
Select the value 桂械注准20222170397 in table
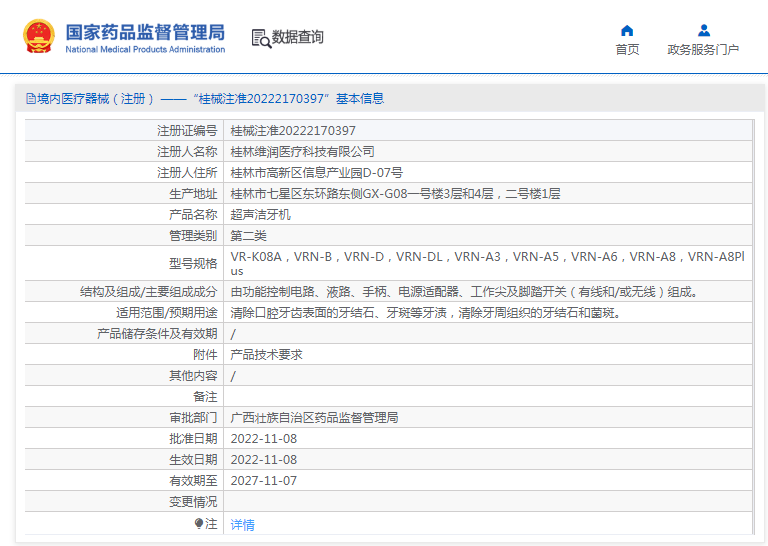click(x=293, y=131)
